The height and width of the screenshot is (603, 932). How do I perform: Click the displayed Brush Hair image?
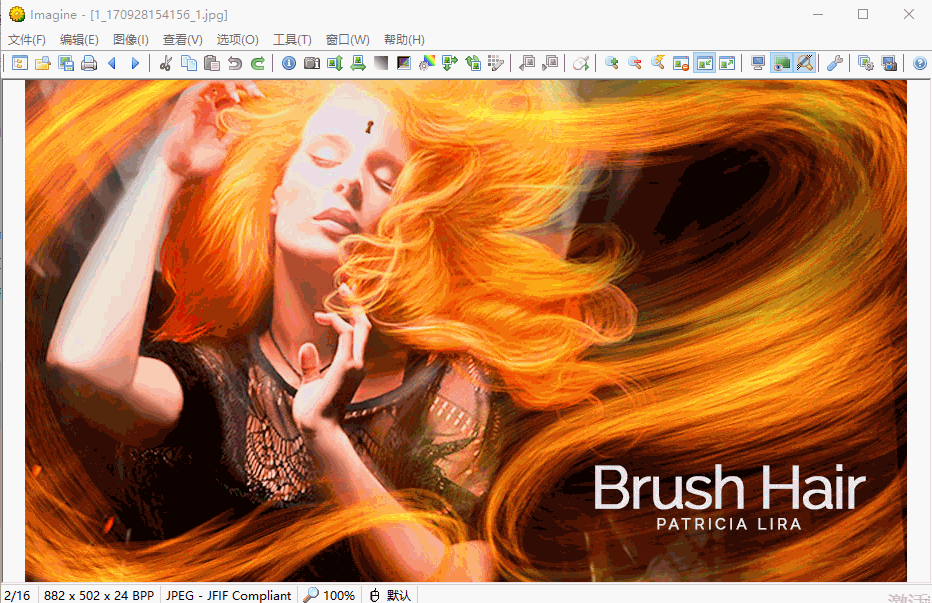point(465,331)
